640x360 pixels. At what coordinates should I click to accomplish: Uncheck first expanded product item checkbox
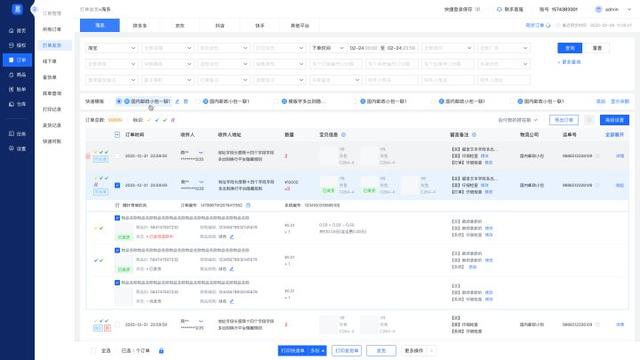(x=118, y=218)
